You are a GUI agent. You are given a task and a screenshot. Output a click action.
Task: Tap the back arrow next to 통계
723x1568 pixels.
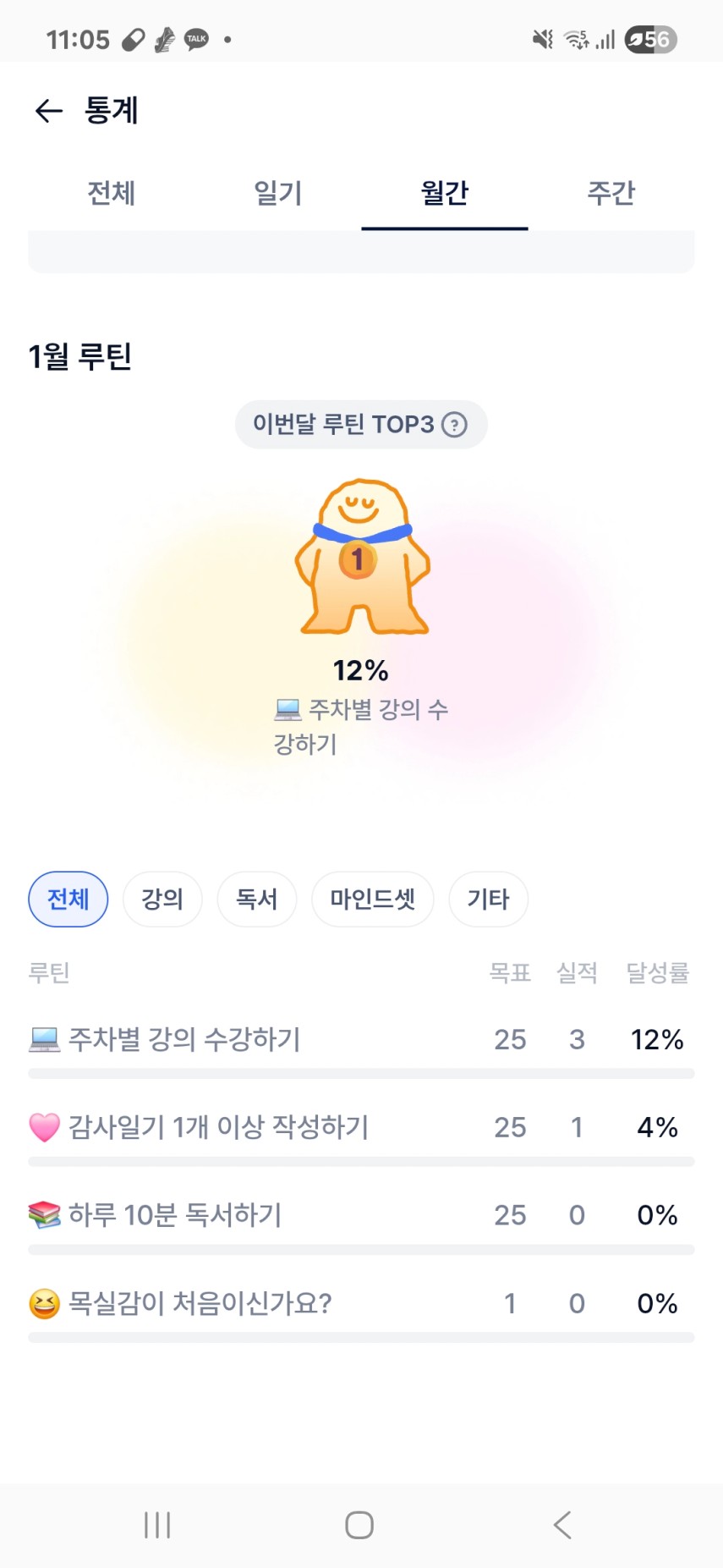49,111
